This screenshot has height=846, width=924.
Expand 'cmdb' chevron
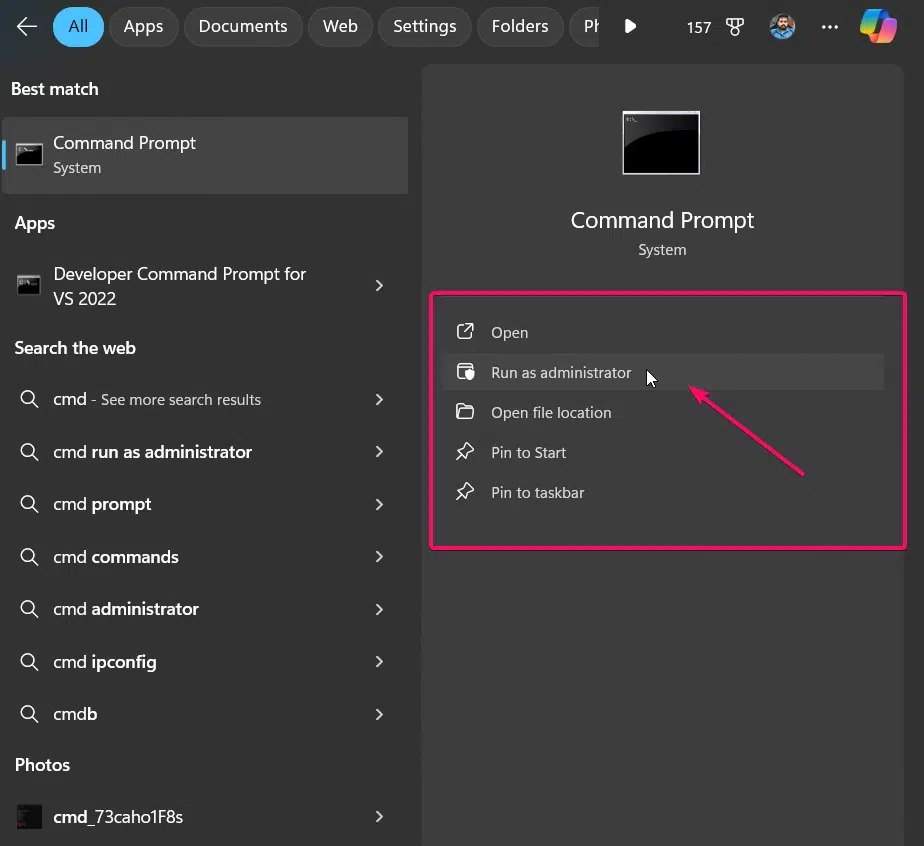coord(379,714)
